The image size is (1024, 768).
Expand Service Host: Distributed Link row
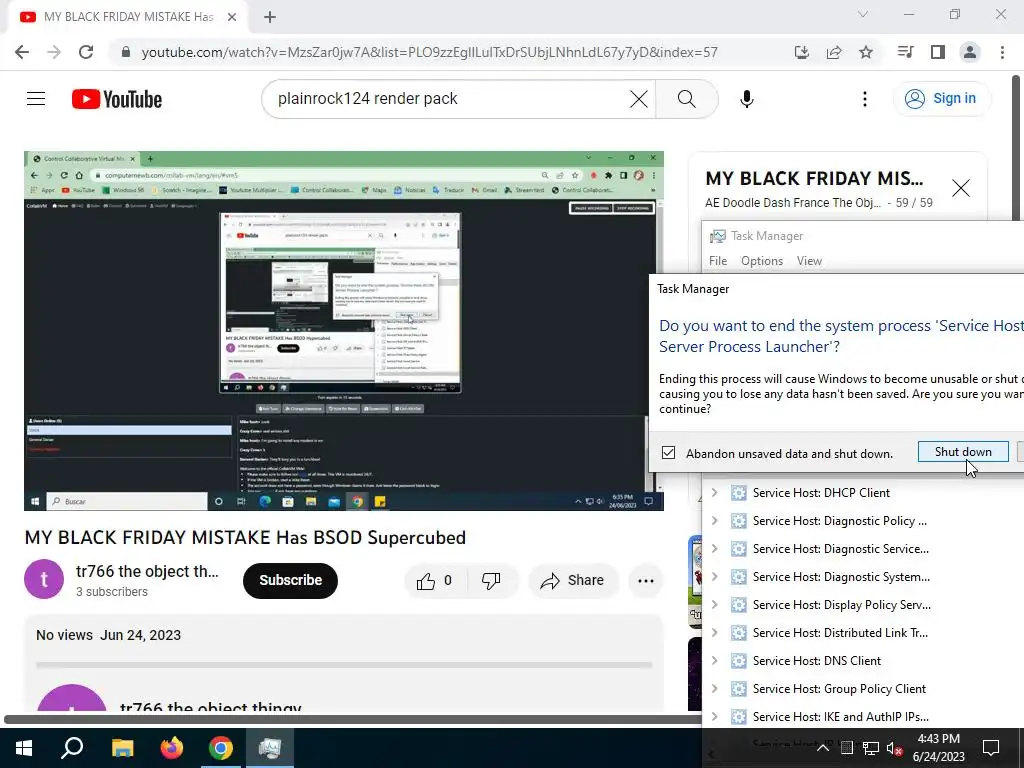(x=714, y=633)
